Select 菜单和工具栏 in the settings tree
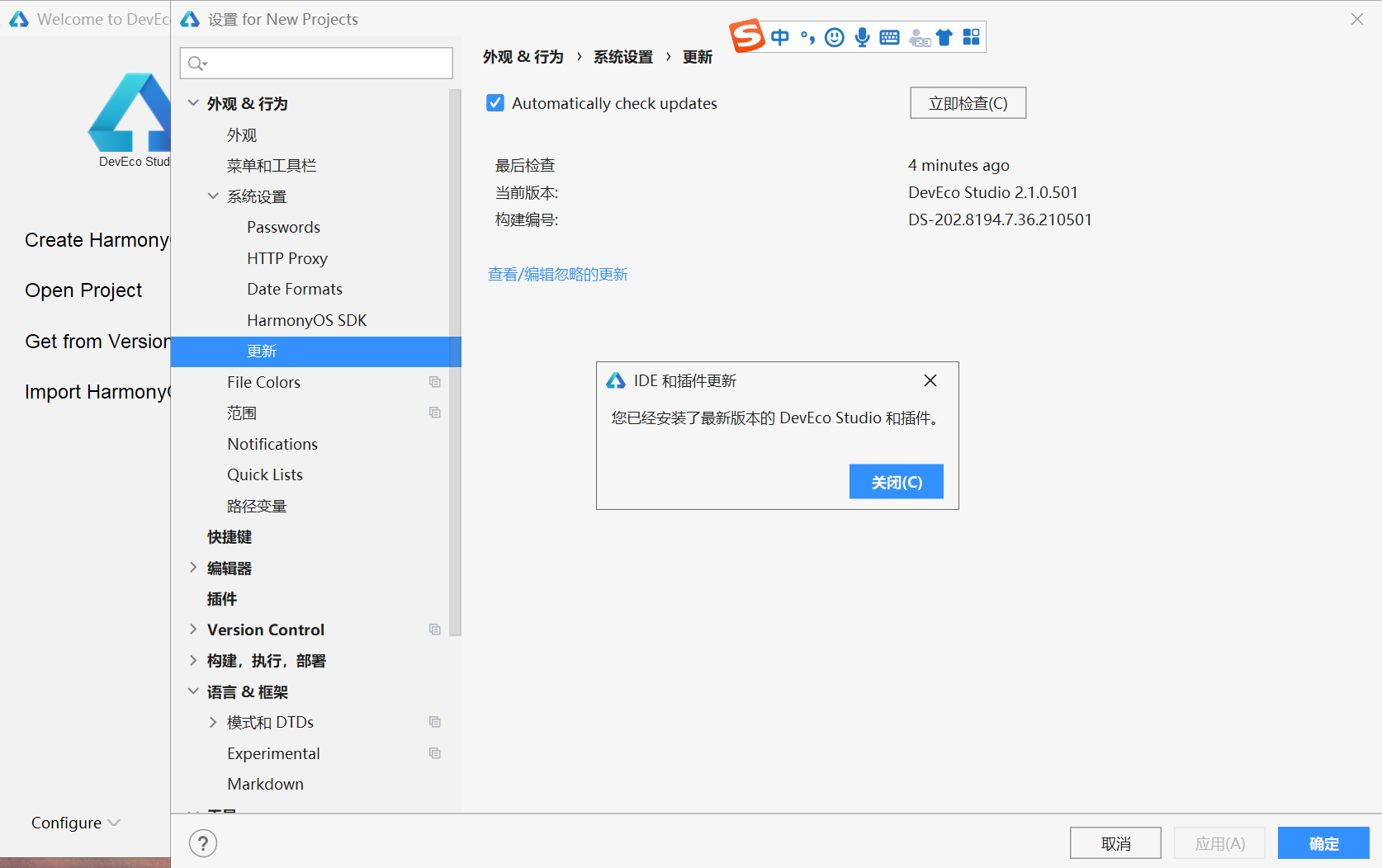Viewport: 1382px width, 868px height. (x=272, y=165)
